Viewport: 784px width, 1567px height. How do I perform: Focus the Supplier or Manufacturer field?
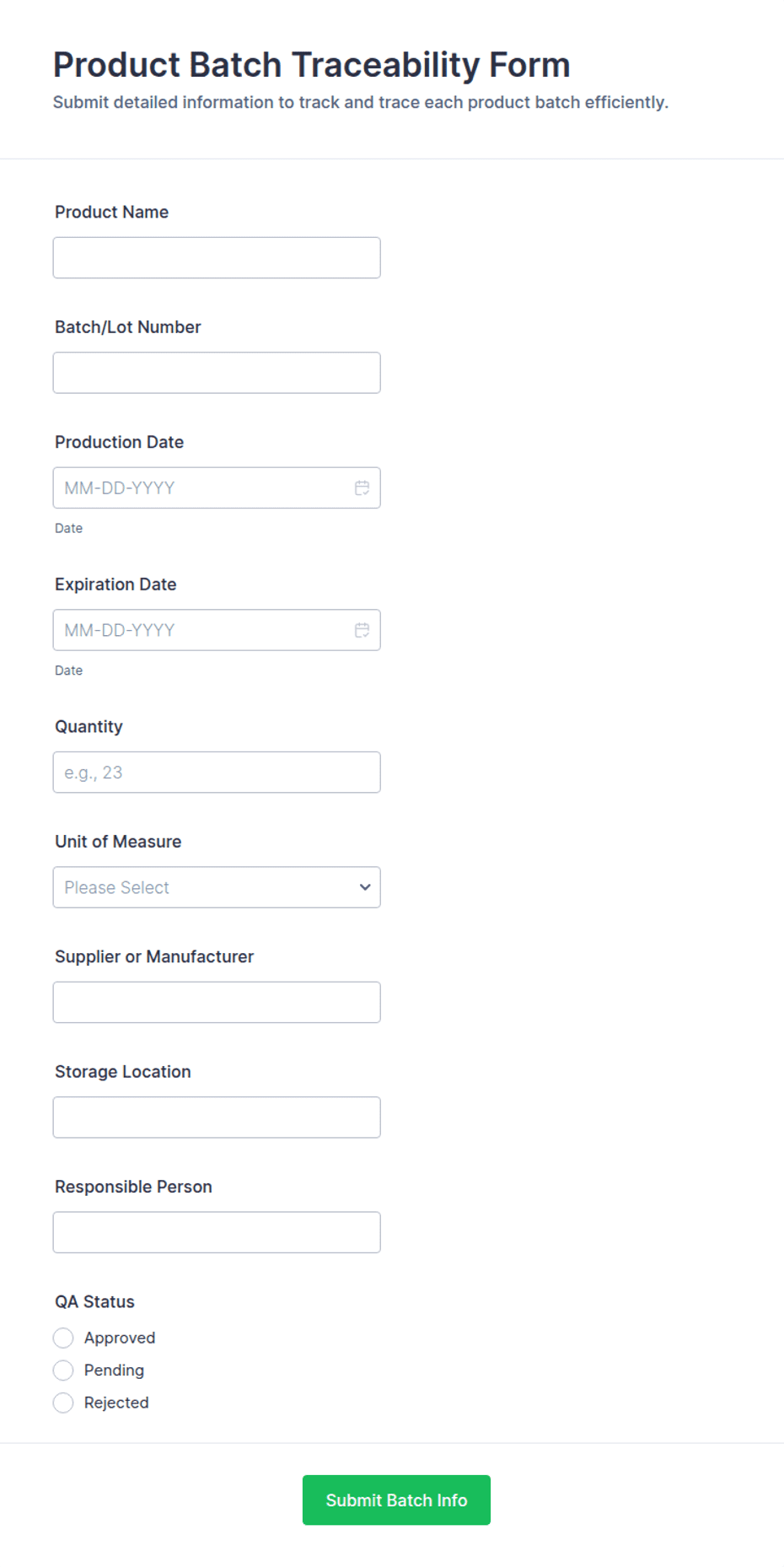tap(217, 1002)
